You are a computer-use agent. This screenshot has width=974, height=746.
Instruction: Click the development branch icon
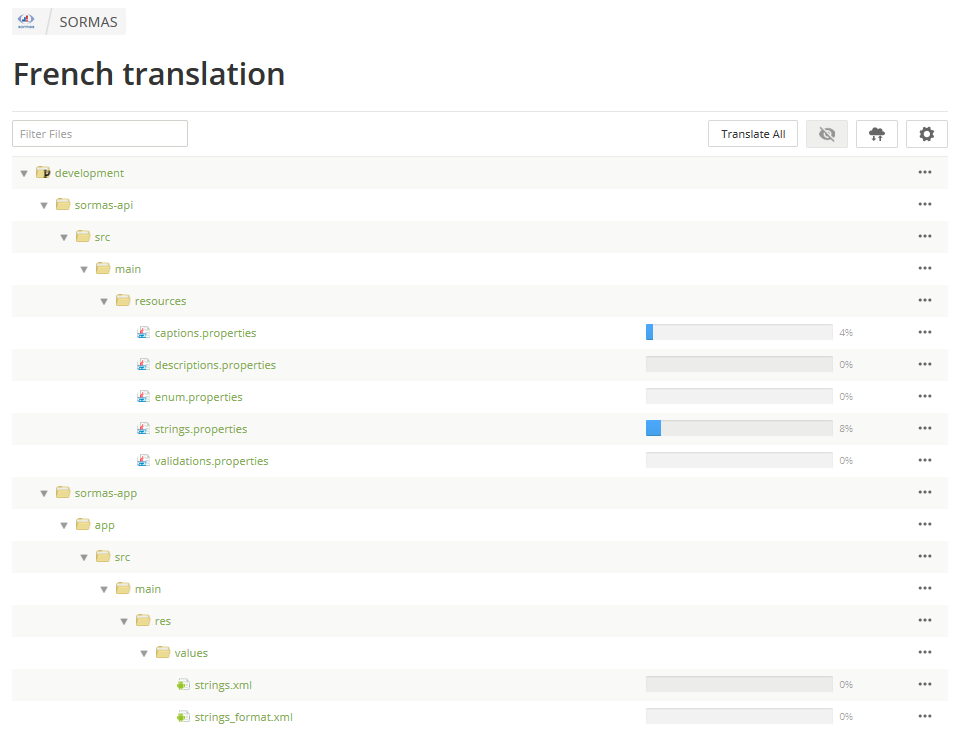click(43, 172)
